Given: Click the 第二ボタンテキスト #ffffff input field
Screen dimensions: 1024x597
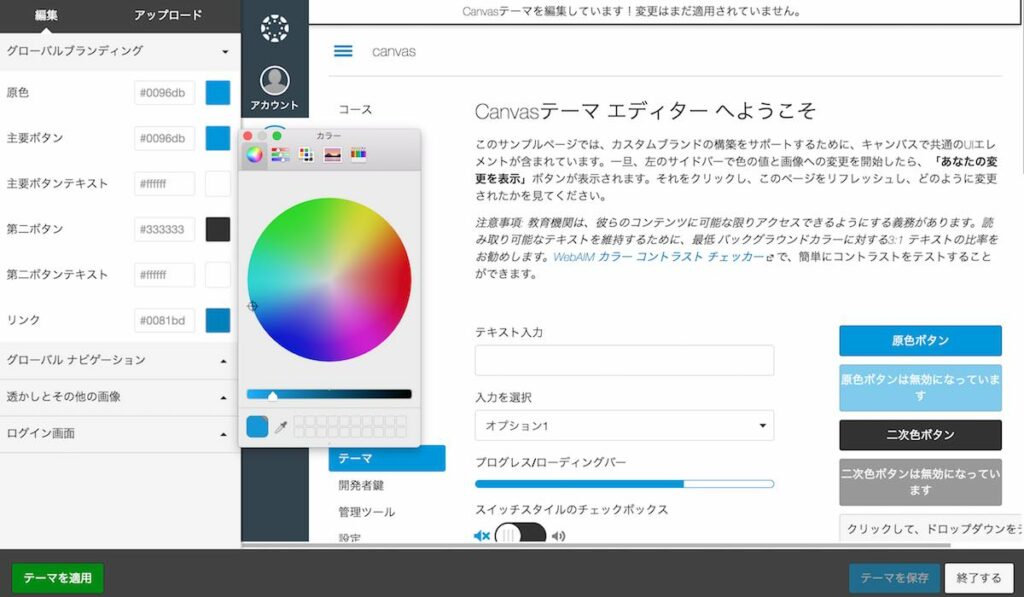Looking at the screenshot, I should pos(165,275).
